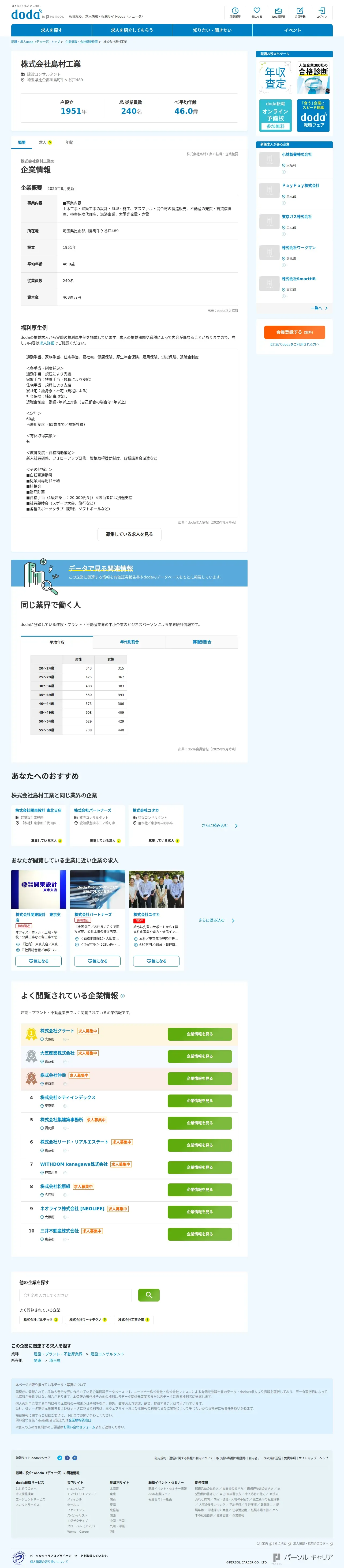Open the Web履歴書 icon in header

click(278, 12)
